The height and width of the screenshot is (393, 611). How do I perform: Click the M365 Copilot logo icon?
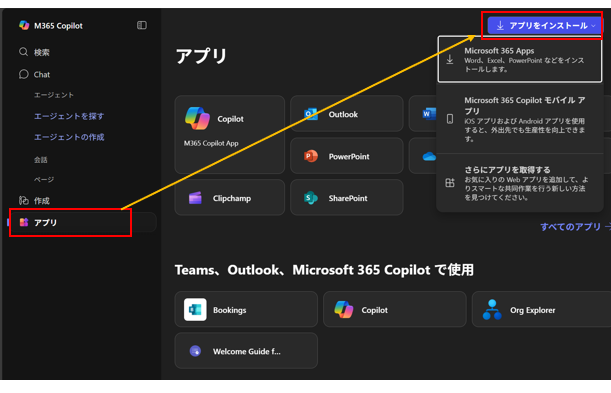(24, 25)
